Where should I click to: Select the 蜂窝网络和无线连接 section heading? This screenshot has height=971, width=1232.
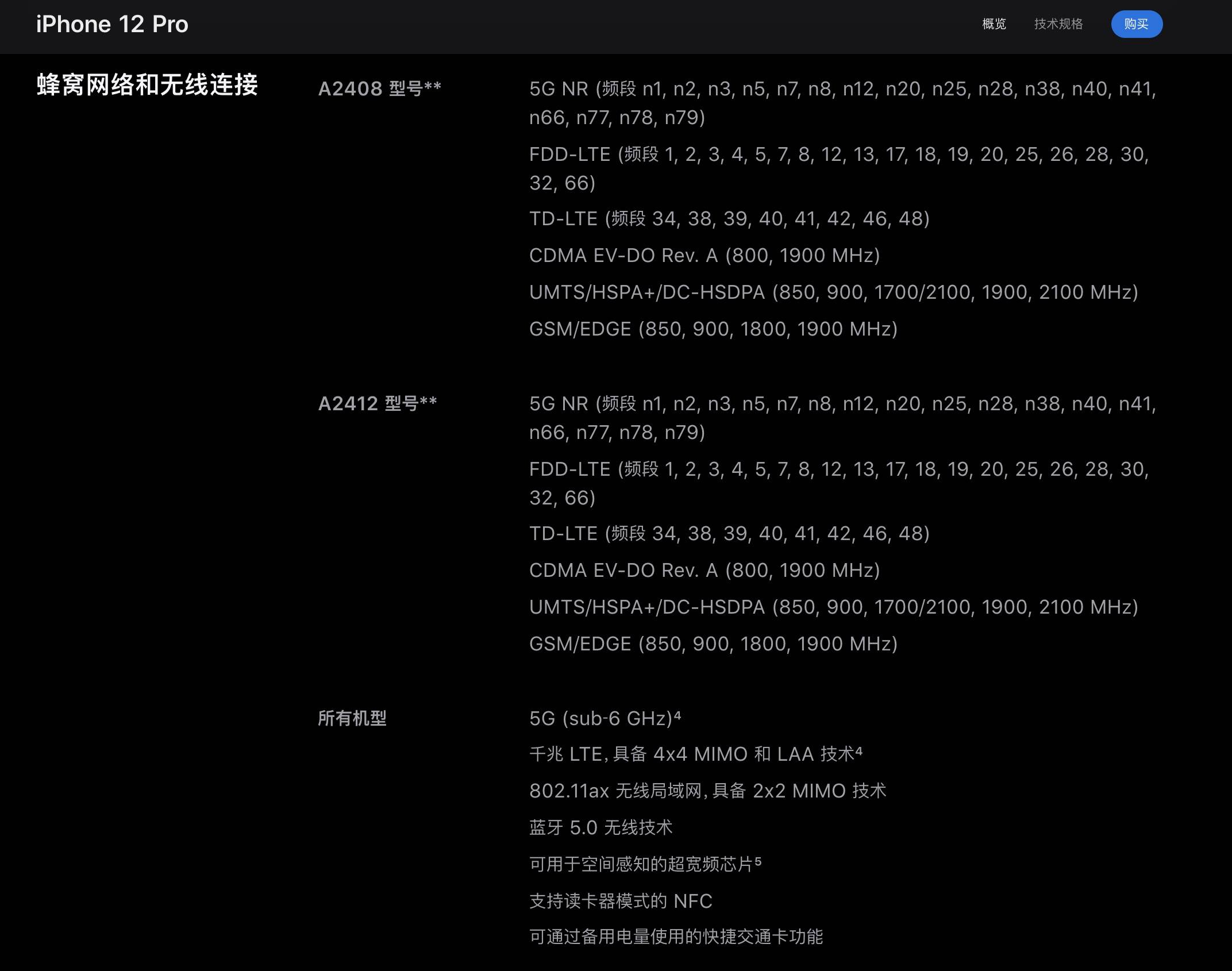click(147, 85)
